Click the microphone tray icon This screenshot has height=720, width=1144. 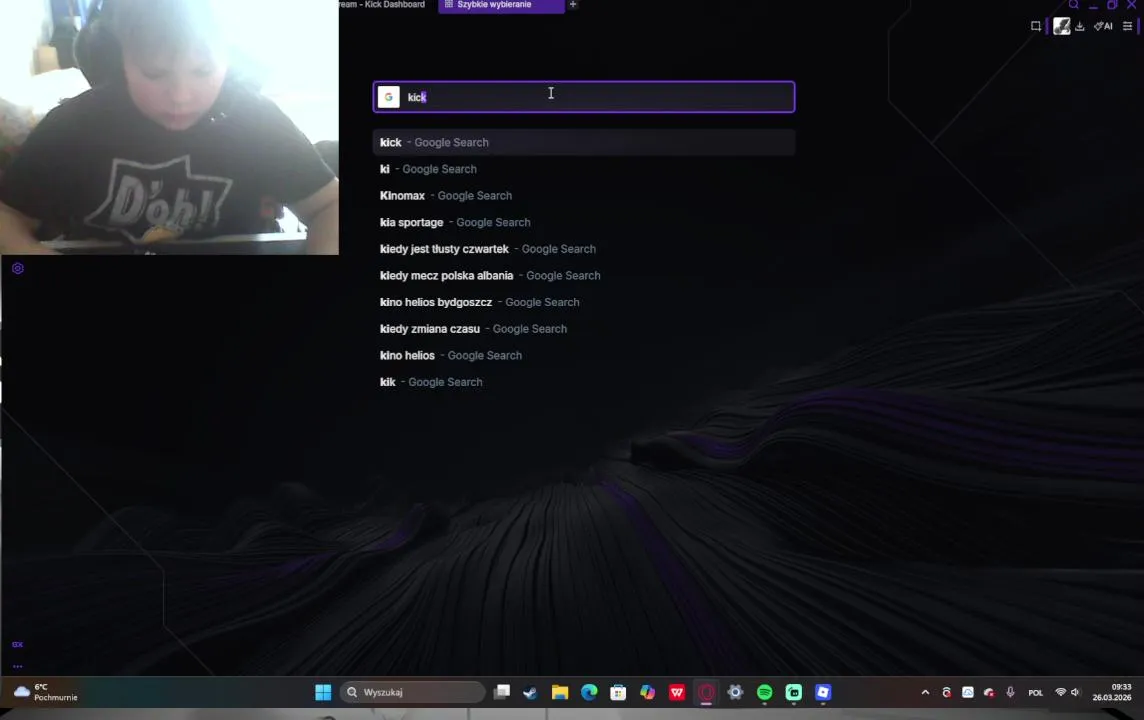[x=1010, y=692]
